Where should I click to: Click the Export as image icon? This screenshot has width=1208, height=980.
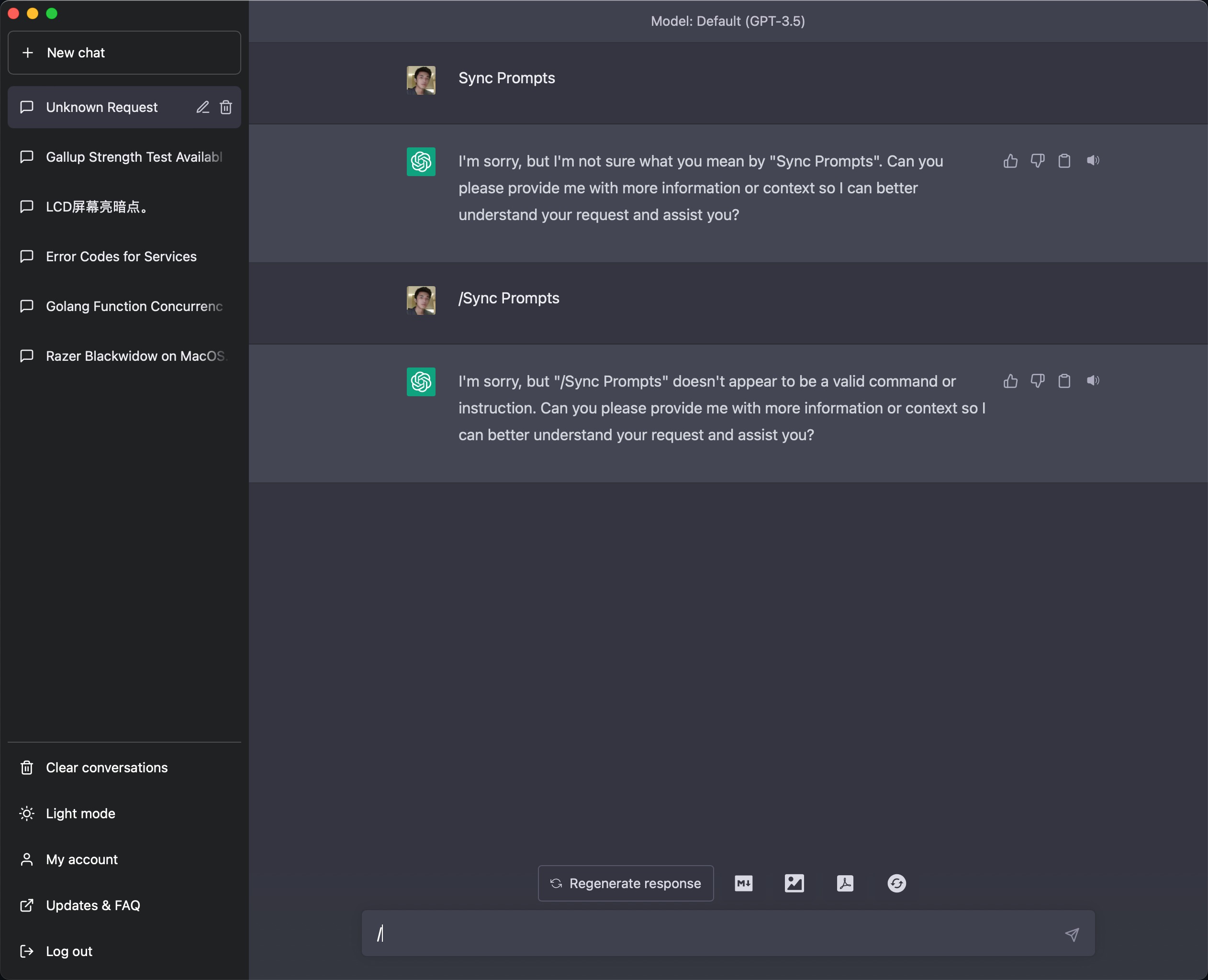(x=794, y=883)
